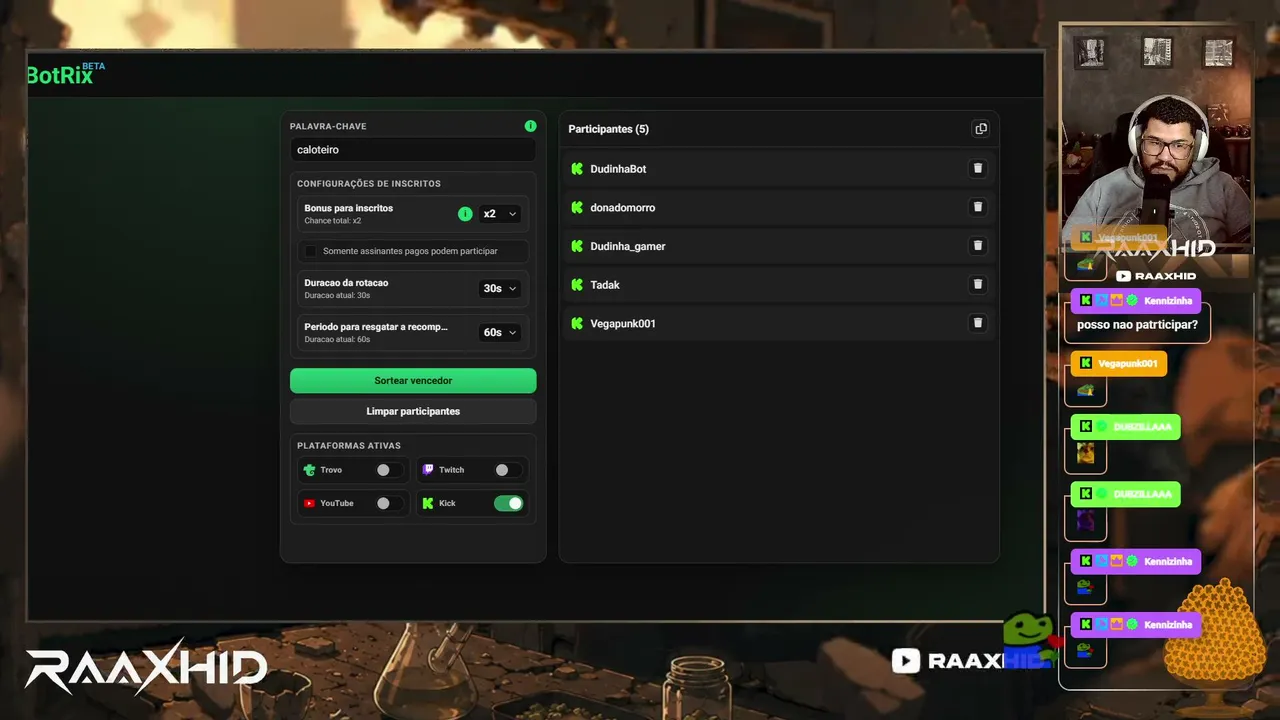The width and height of the screenshot is (1280, 720).
Task: Select the participant name Tadak
Action: [x=605, y=285]
